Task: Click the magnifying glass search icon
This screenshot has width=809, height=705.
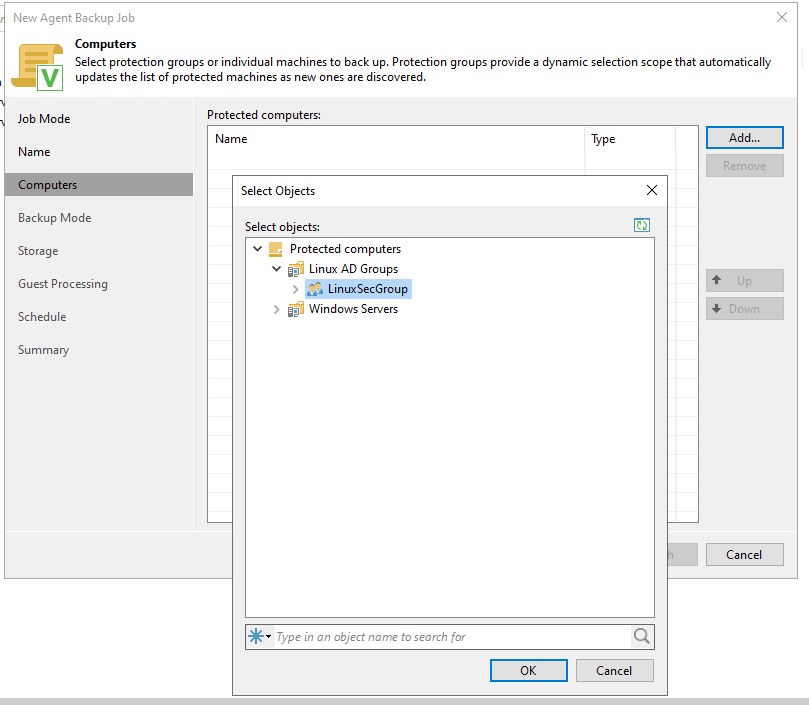Action: coord(641,637)
